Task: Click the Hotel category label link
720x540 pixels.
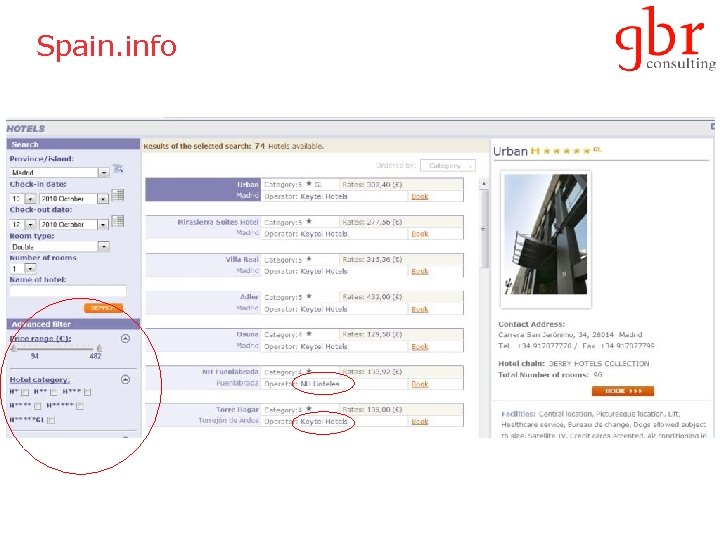Action: [x=39, y=380]
